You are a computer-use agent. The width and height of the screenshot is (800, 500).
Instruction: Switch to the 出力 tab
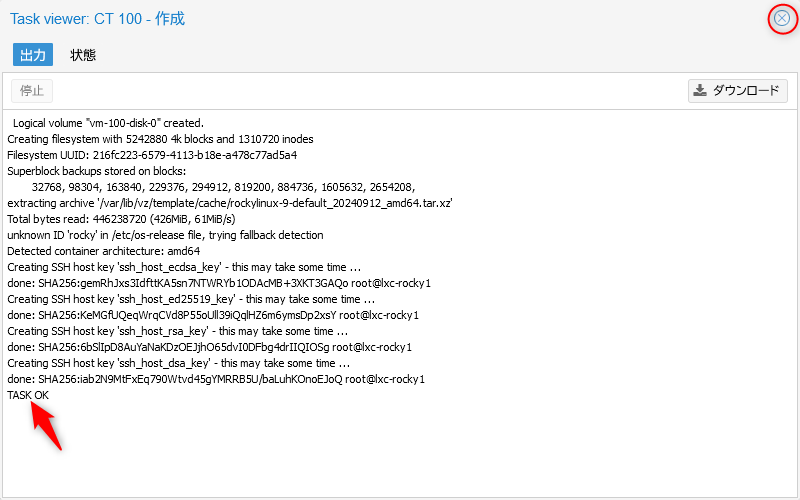(33, 55)
